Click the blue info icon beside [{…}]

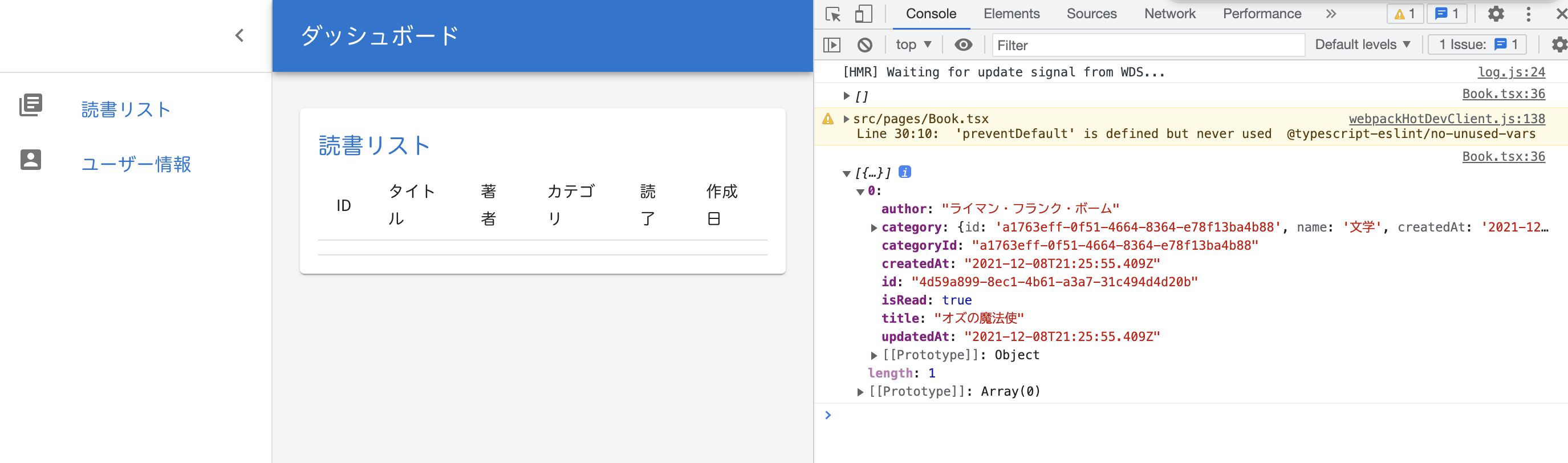click(x=904, y=172)
